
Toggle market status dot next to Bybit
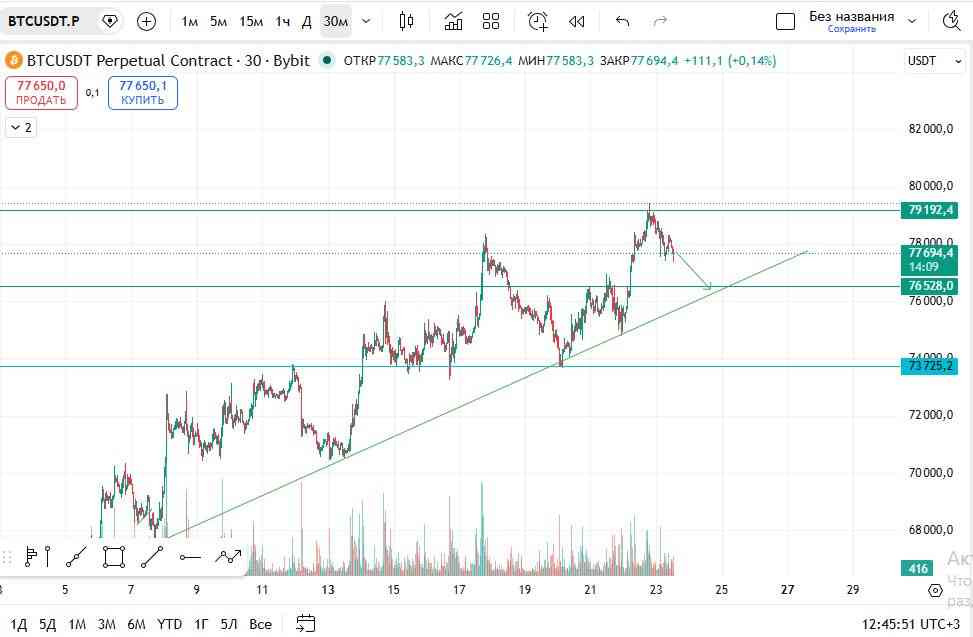[x=327, y=60]
